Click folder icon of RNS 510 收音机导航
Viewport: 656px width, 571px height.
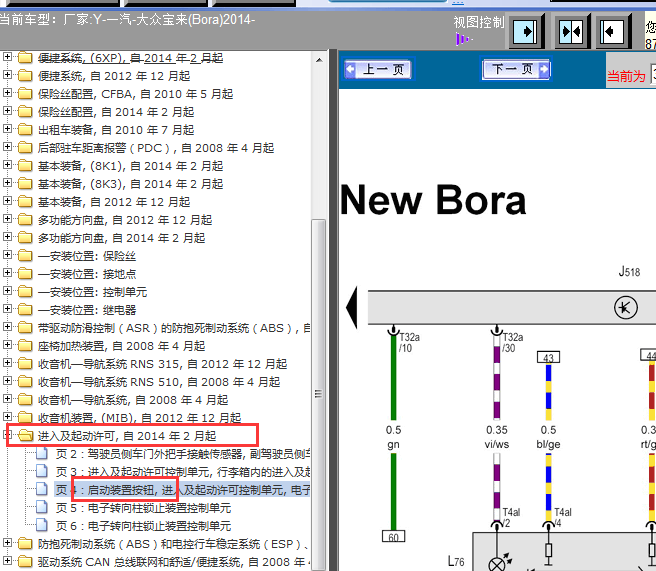tap(25, 382)
